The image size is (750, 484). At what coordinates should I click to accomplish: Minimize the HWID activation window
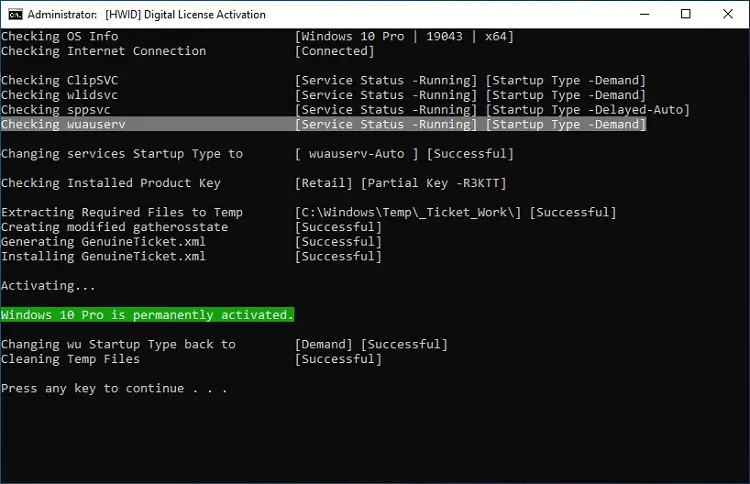(x=644, y=14)
